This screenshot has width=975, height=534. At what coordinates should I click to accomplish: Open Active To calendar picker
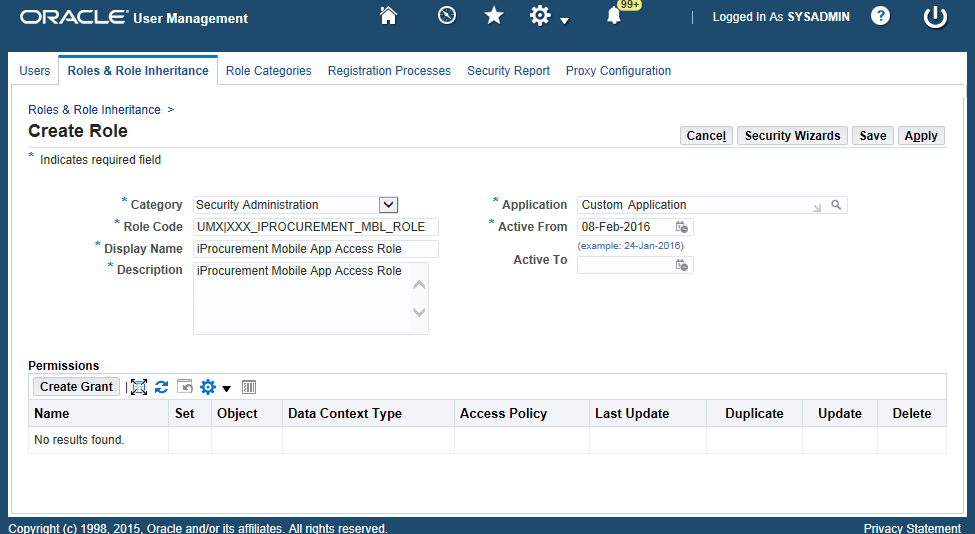(682, 265)
